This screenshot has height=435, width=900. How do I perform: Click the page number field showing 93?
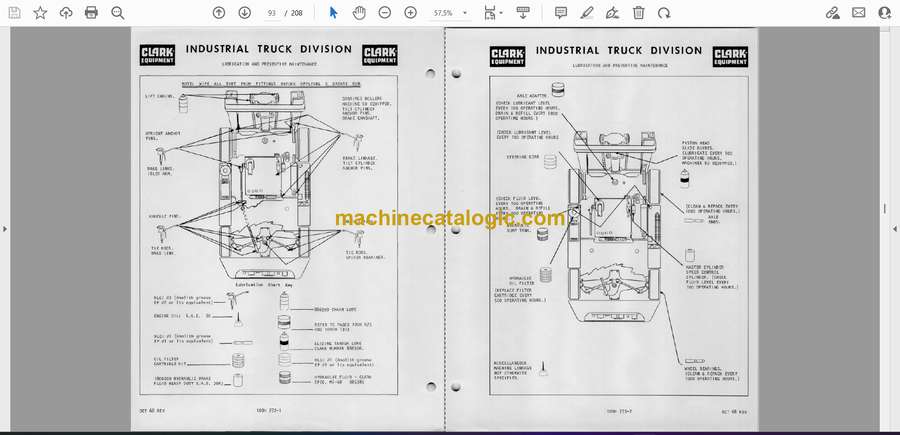click(x=272, y=13)
